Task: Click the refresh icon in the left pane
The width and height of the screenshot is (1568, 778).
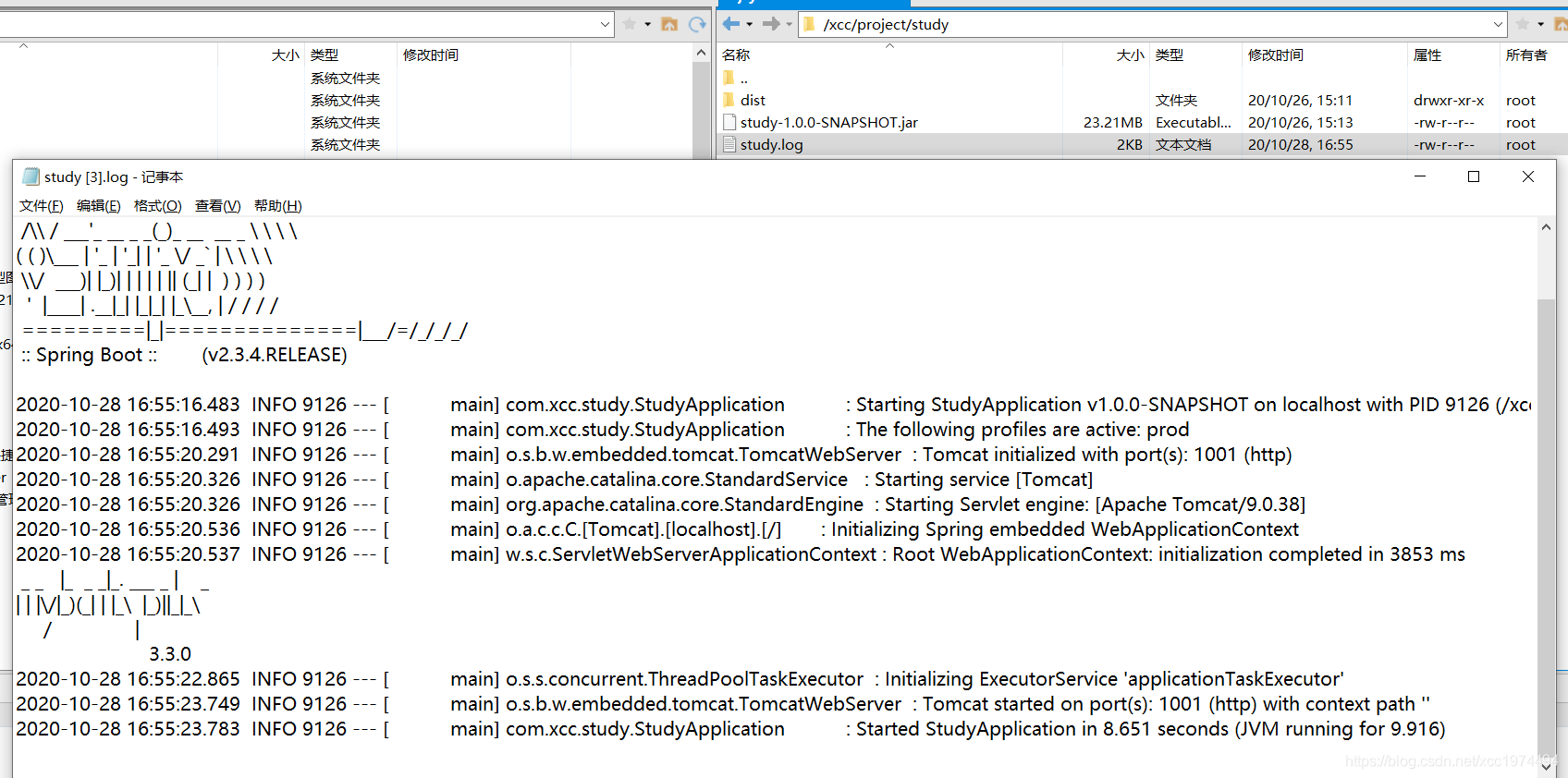Action: point(697,24)
